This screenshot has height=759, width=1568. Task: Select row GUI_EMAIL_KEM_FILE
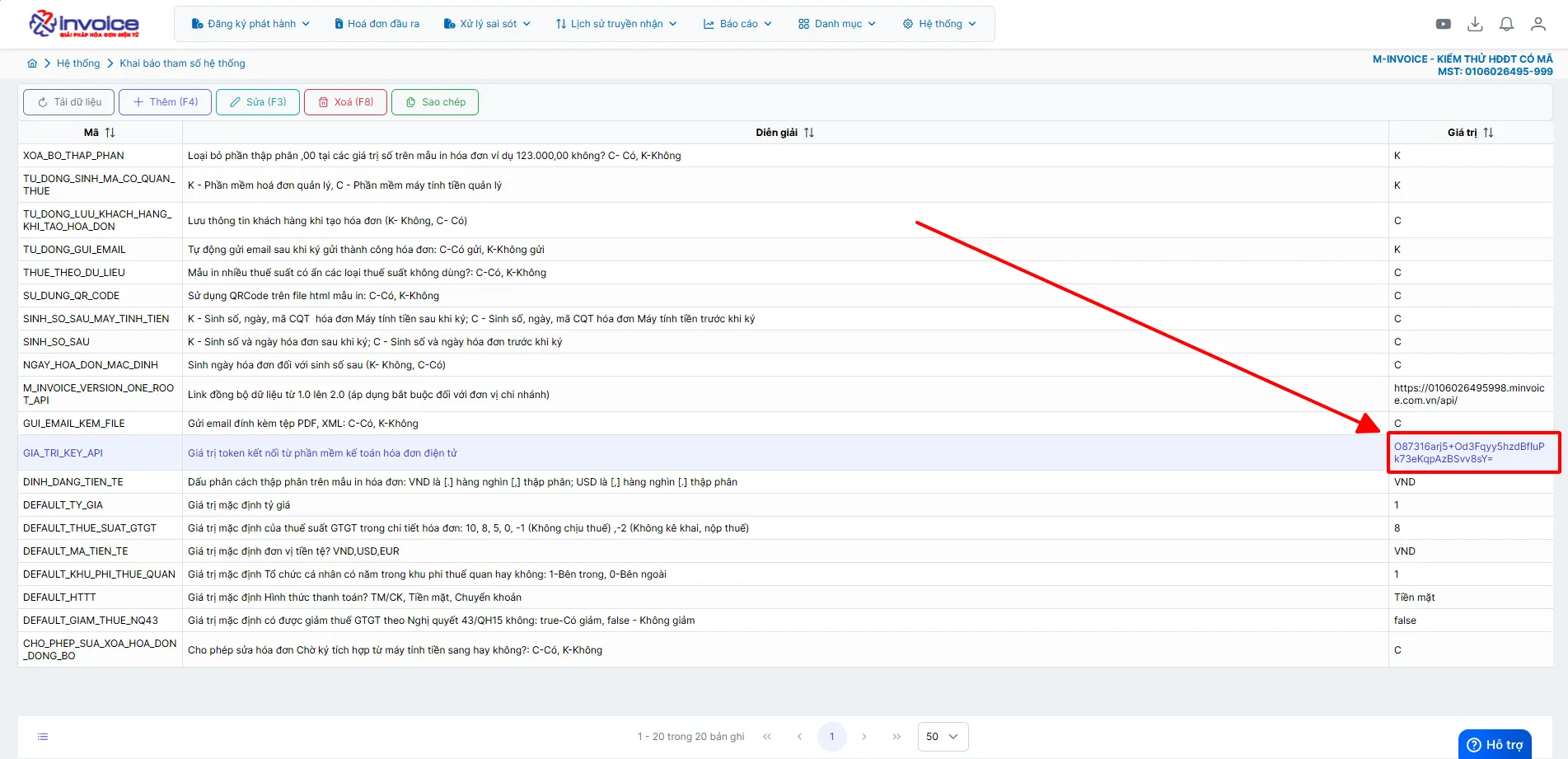(785, 424)
